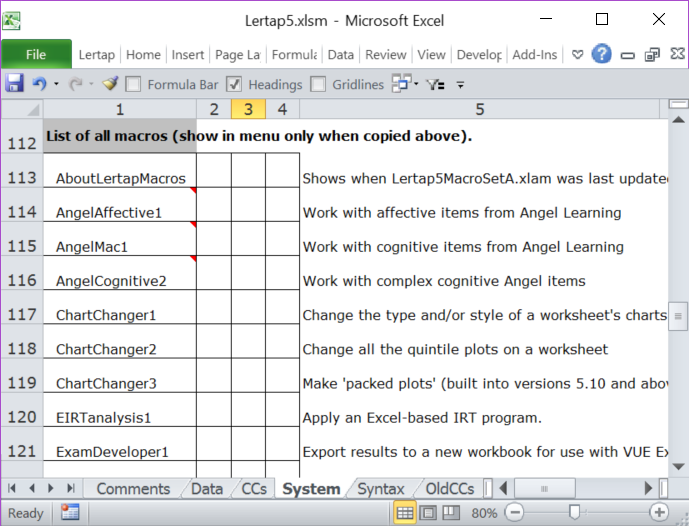Restore the workbook window icon

point(652,54)
